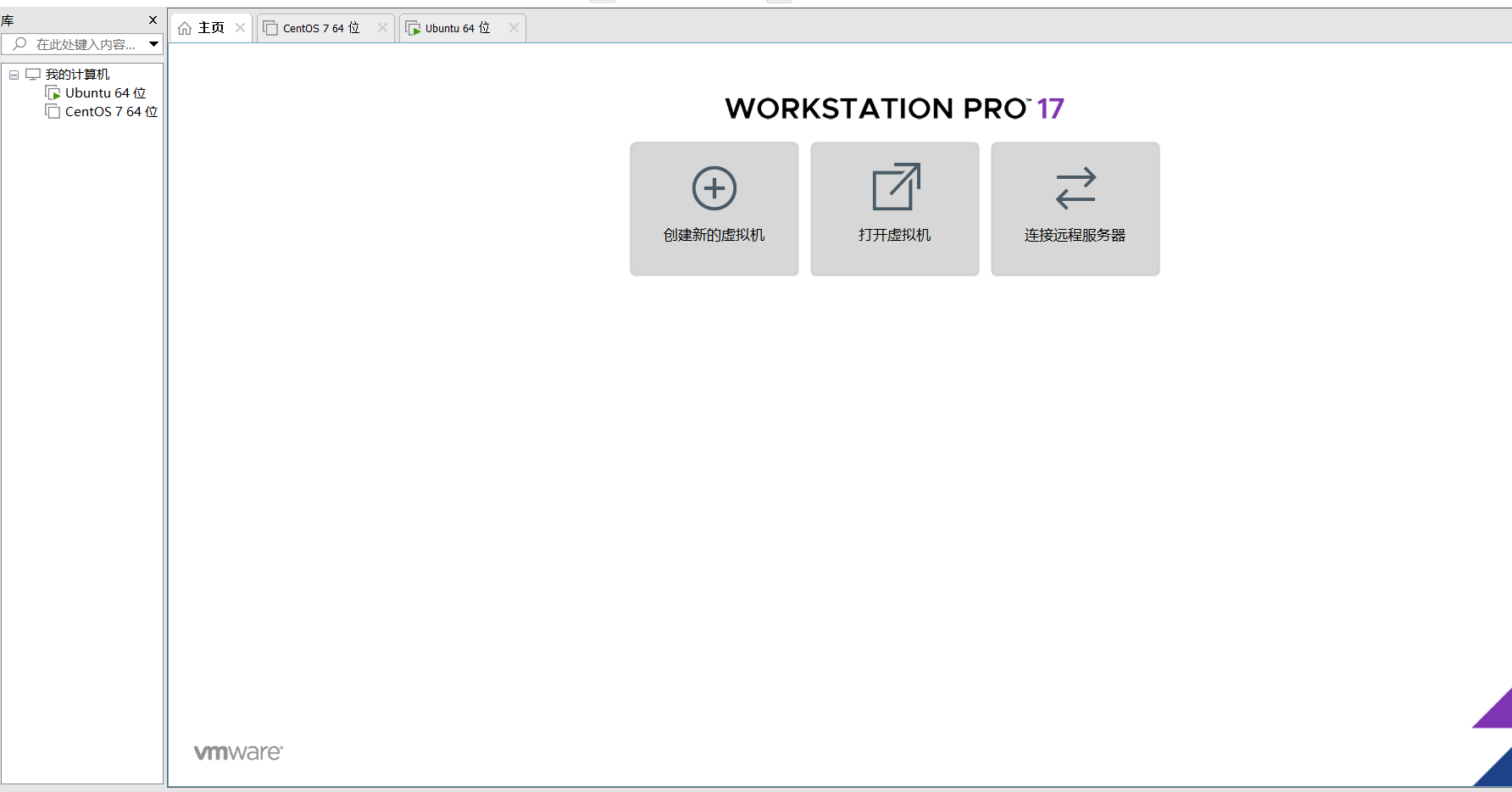The image size is (1512, 792).
Task: Close the Ubuntu 64 位 tab
Action: pyautogui.click(x=514, y=28)
